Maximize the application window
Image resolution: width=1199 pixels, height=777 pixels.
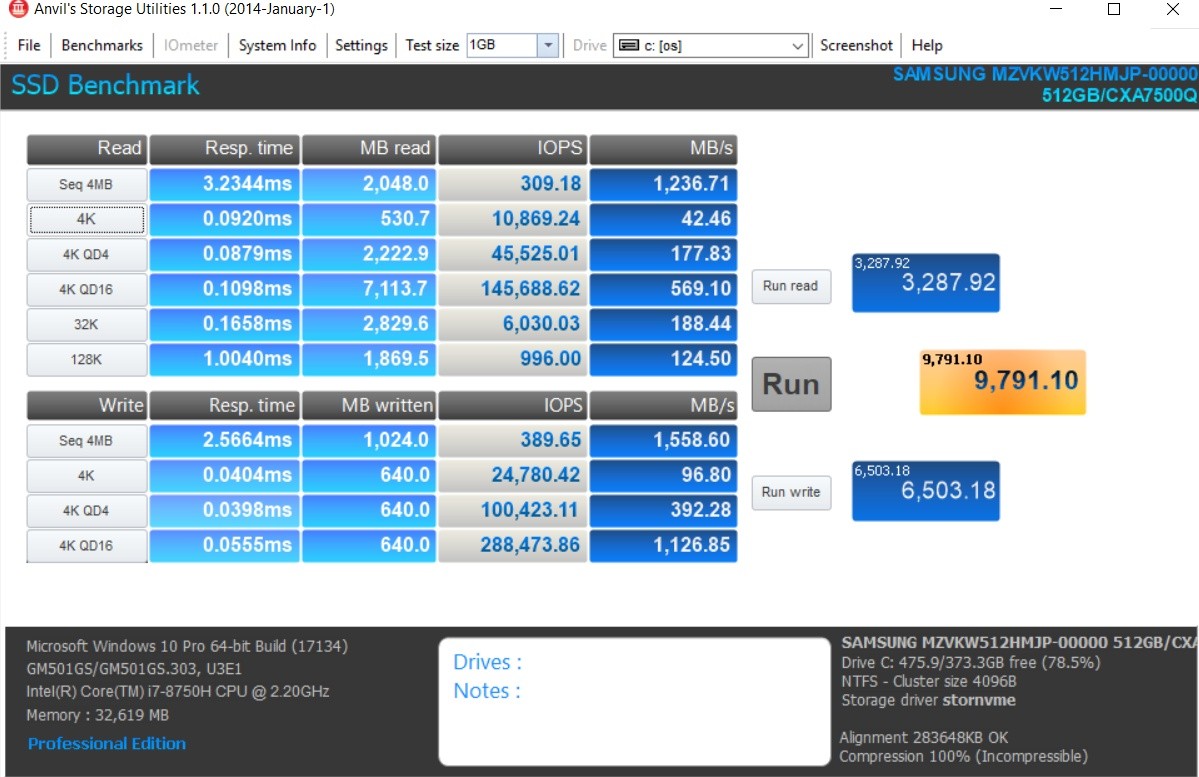pos(1114,9)
